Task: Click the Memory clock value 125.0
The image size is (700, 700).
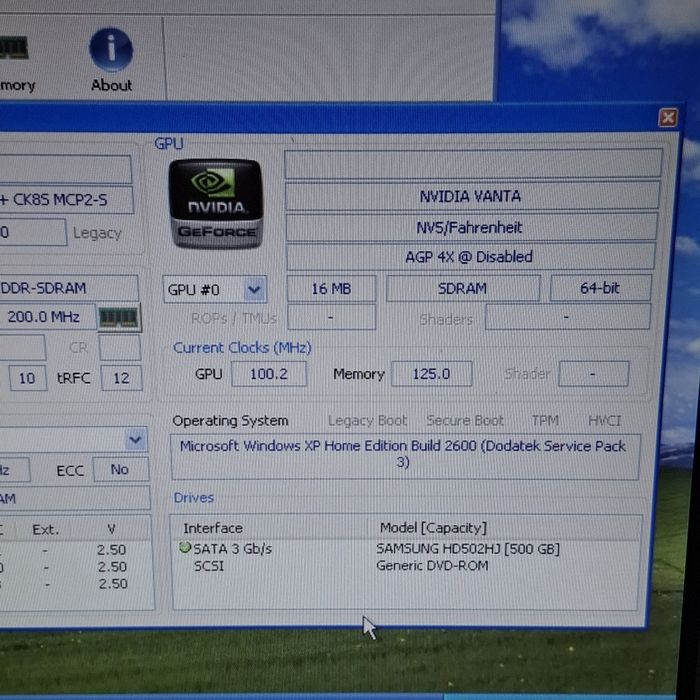Action: [431, 374]
